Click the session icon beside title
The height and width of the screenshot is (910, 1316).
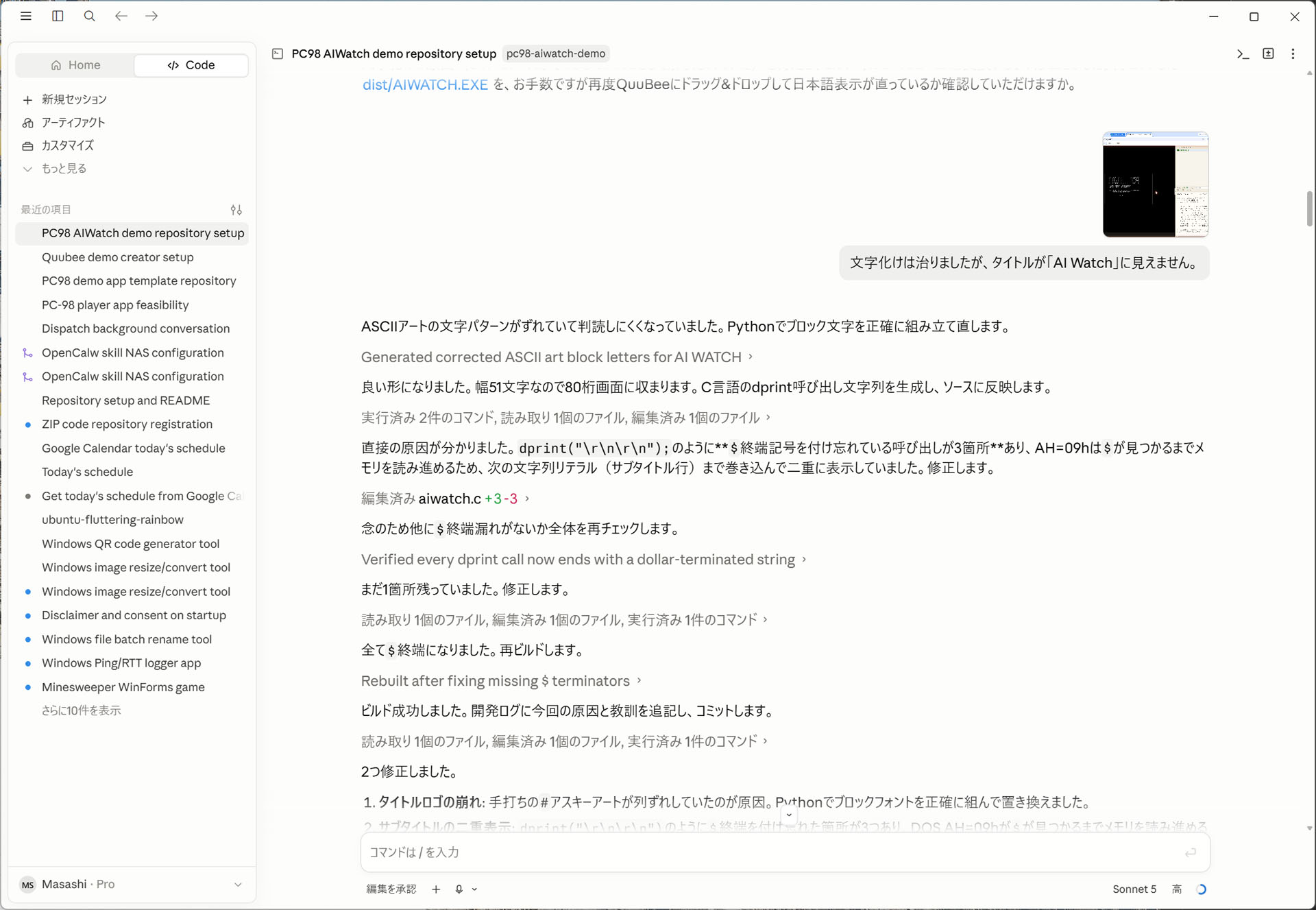point(278,53)
